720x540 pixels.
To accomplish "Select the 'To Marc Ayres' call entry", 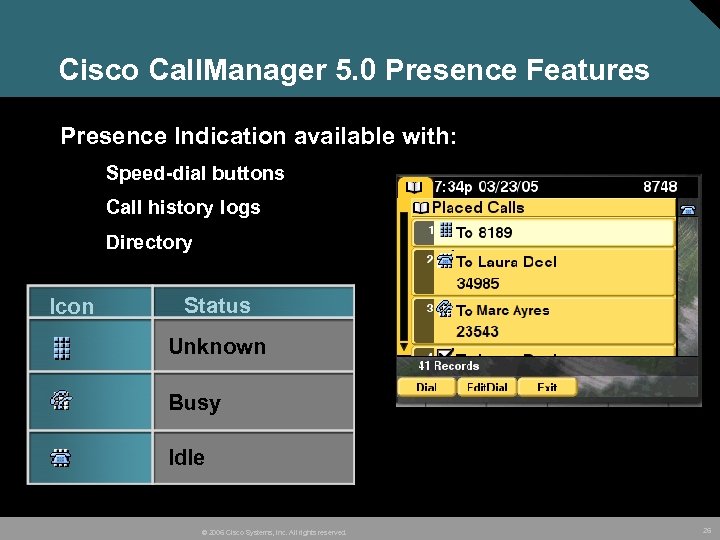I will pos(544,321).
